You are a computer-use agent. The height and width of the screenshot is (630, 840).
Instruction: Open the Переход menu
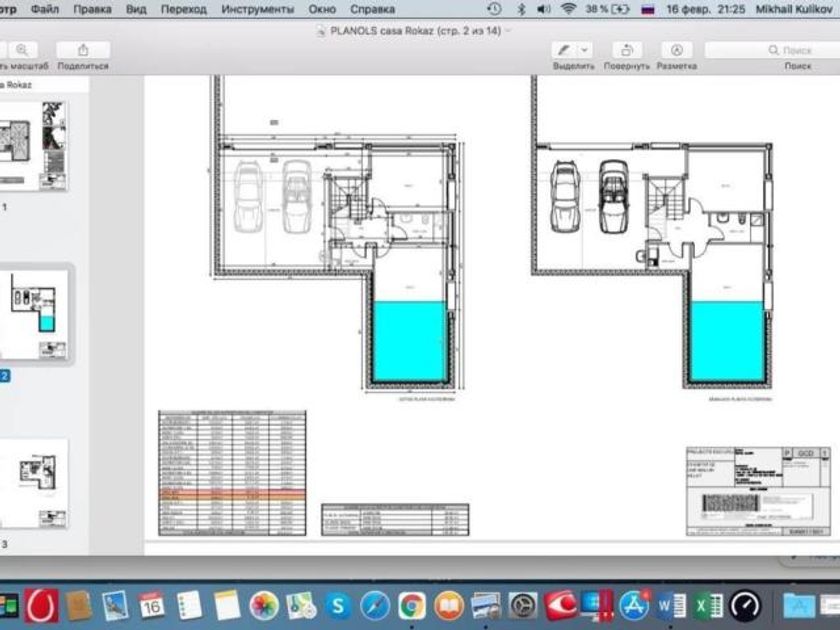[x=184, y=9]
